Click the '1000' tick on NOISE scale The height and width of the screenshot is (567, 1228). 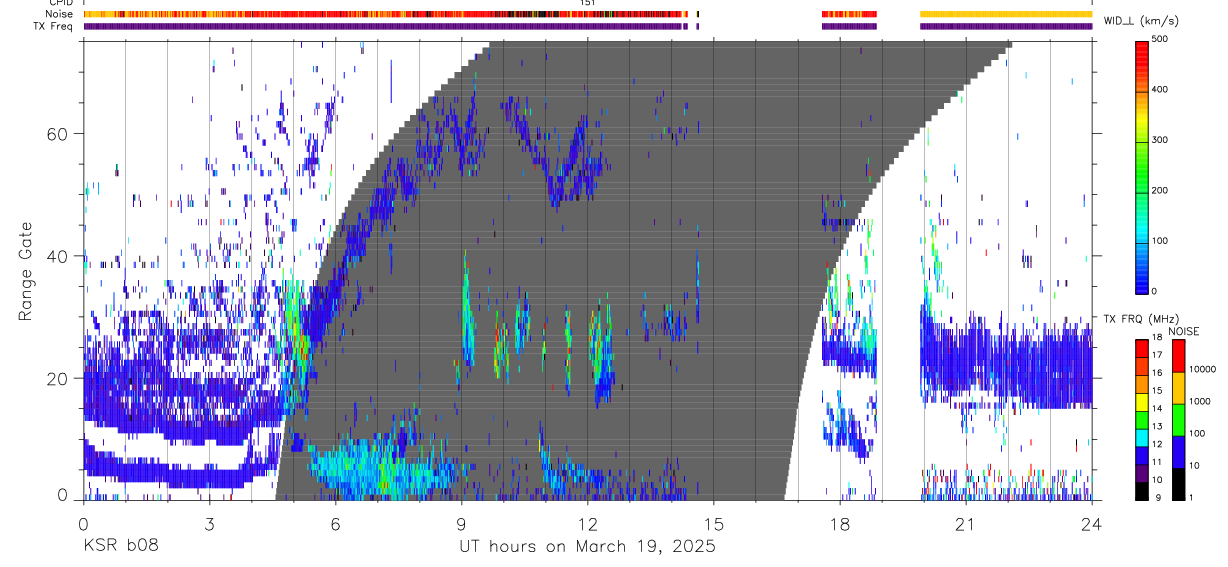point(1199,403)
